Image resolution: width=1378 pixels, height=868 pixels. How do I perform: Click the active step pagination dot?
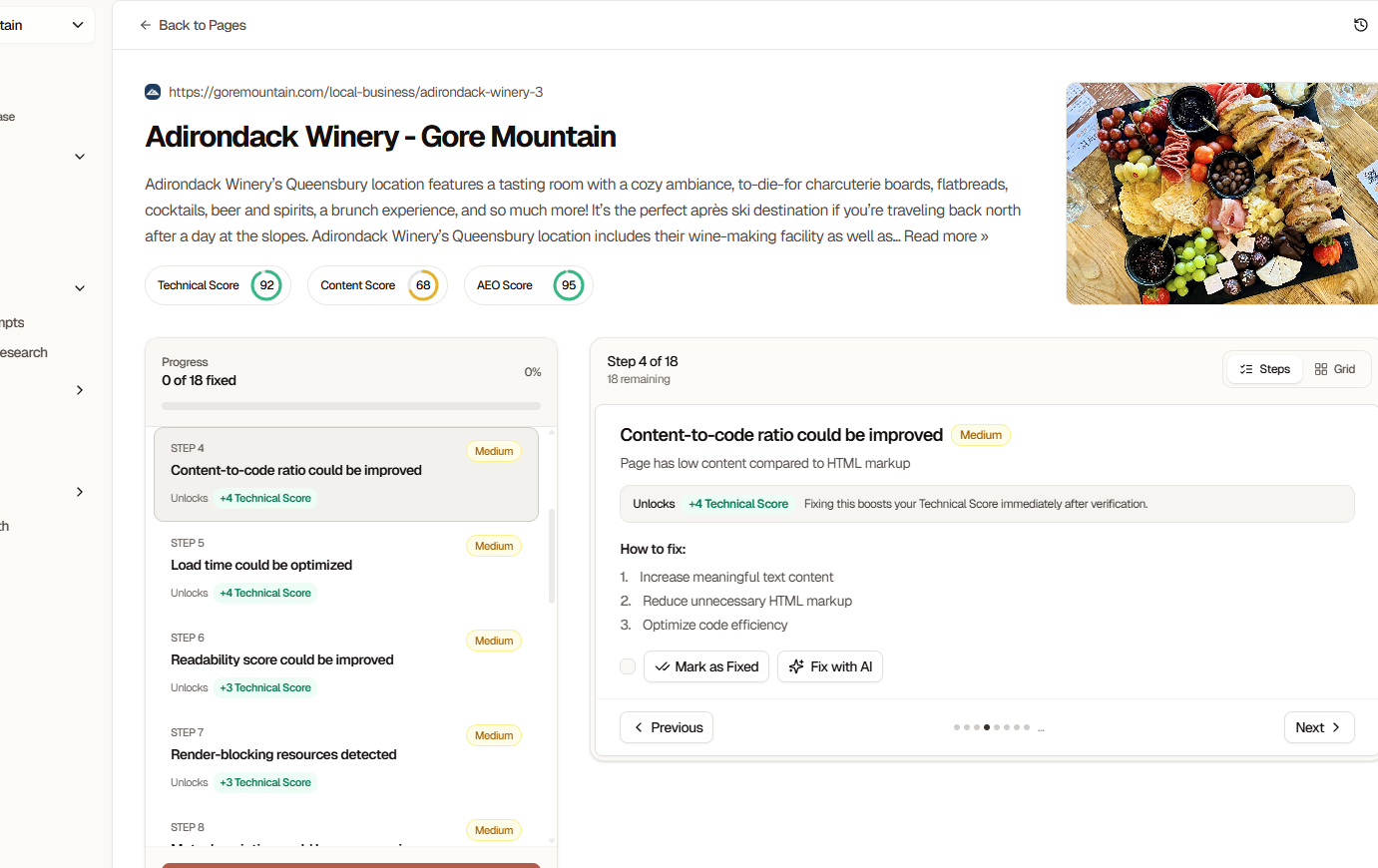tap(987, 727)
